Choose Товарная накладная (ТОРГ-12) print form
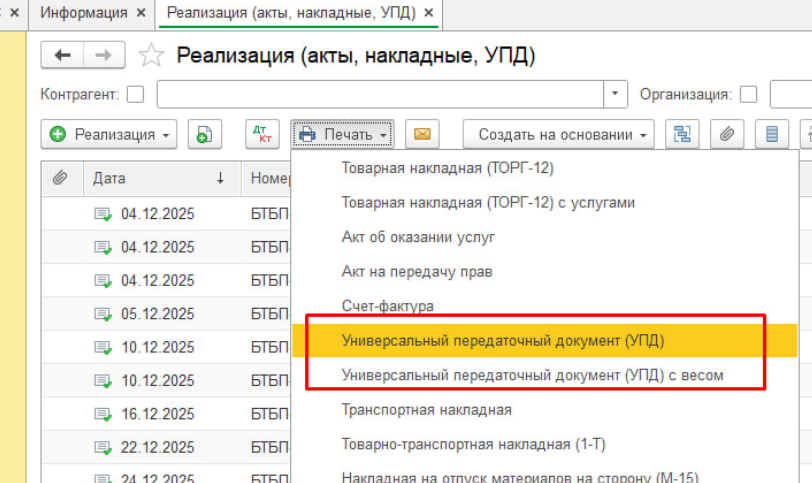 point(447,168)
